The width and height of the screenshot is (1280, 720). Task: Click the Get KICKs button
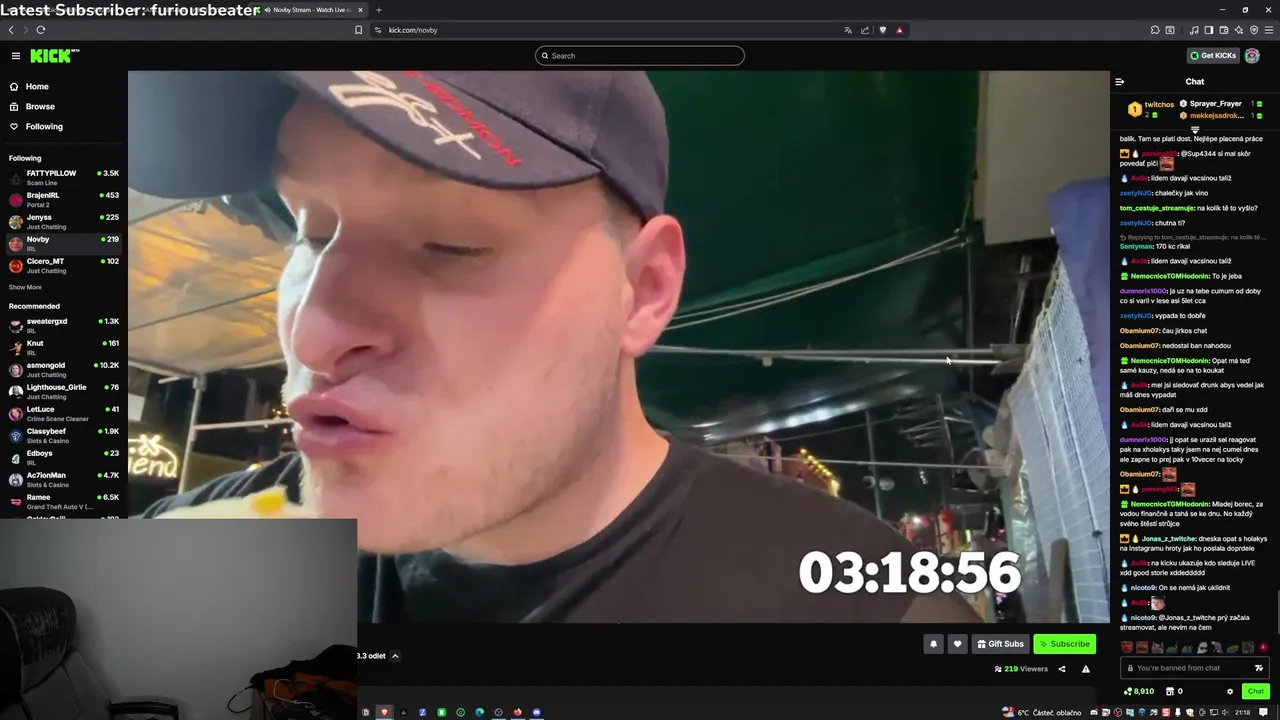(1213, 56)
